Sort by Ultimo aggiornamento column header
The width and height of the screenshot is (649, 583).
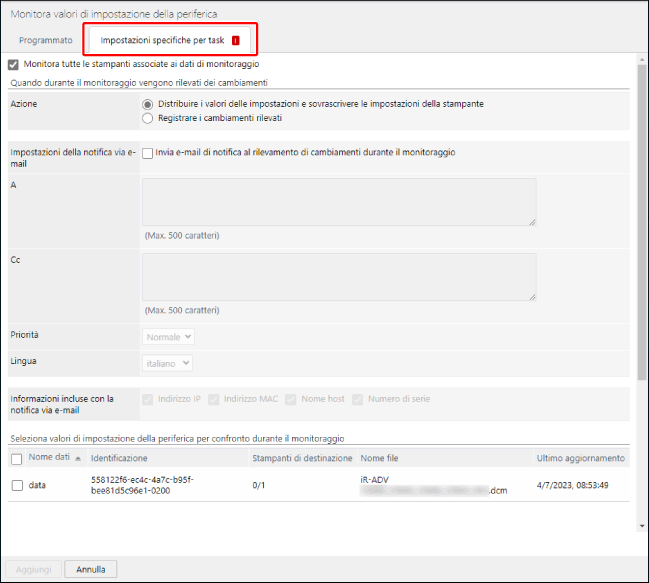581,458
